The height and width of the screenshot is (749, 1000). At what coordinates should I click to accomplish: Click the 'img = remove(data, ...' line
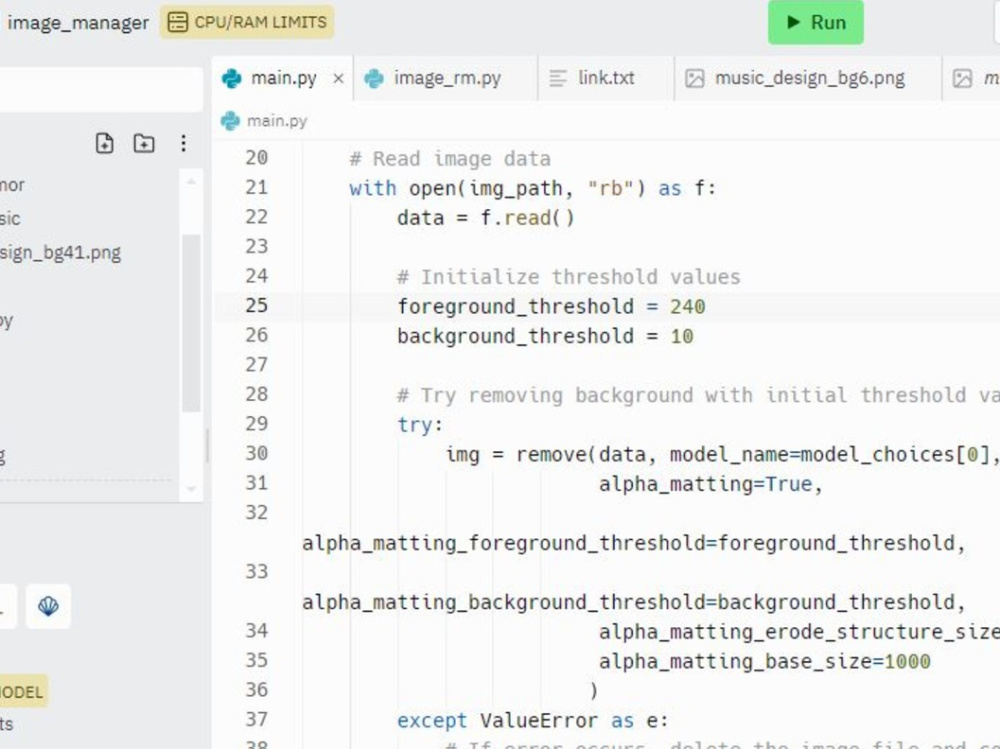pos(723,455)
